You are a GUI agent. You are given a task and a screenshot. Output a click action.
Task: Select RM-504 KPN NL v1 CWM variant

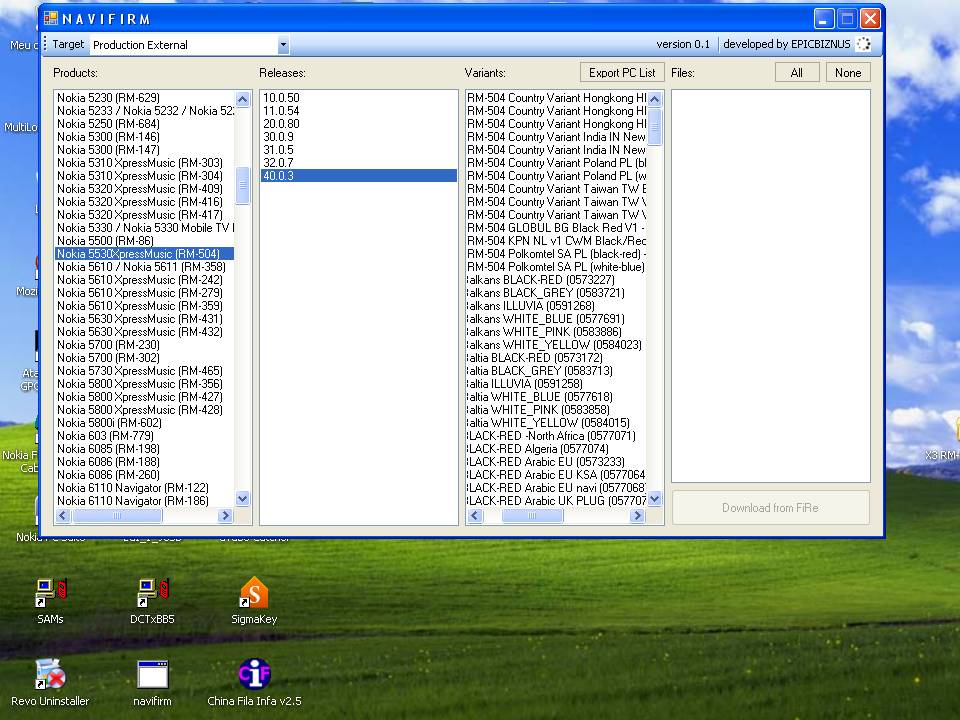pyautogui.click(x=557, y=241)
